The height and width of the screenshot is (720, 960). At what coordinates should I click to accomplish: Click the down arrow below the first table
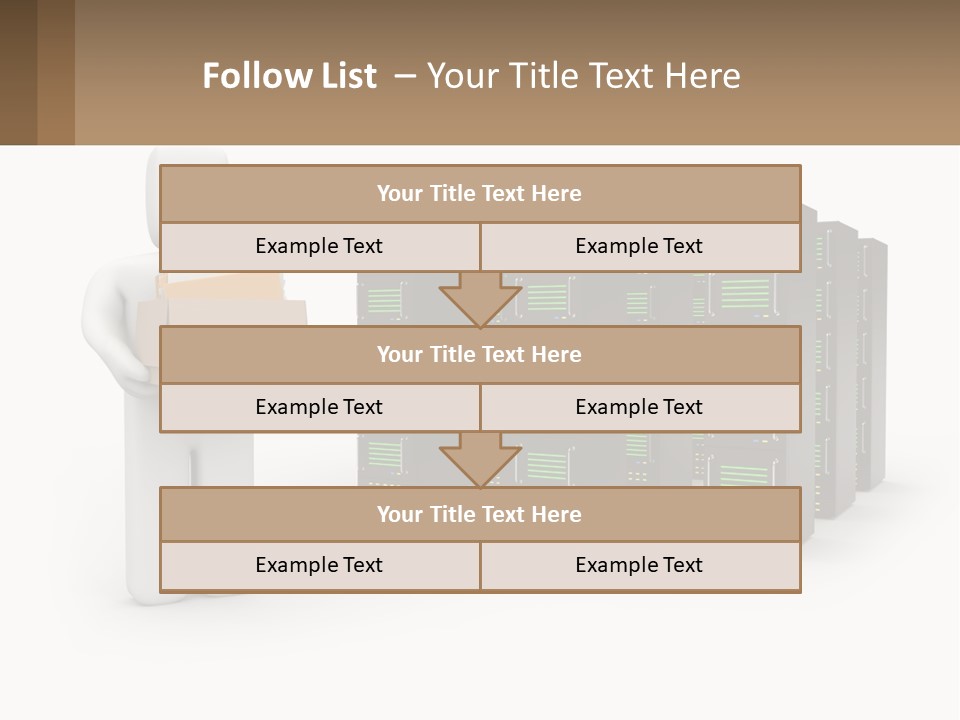click(480, 298)
